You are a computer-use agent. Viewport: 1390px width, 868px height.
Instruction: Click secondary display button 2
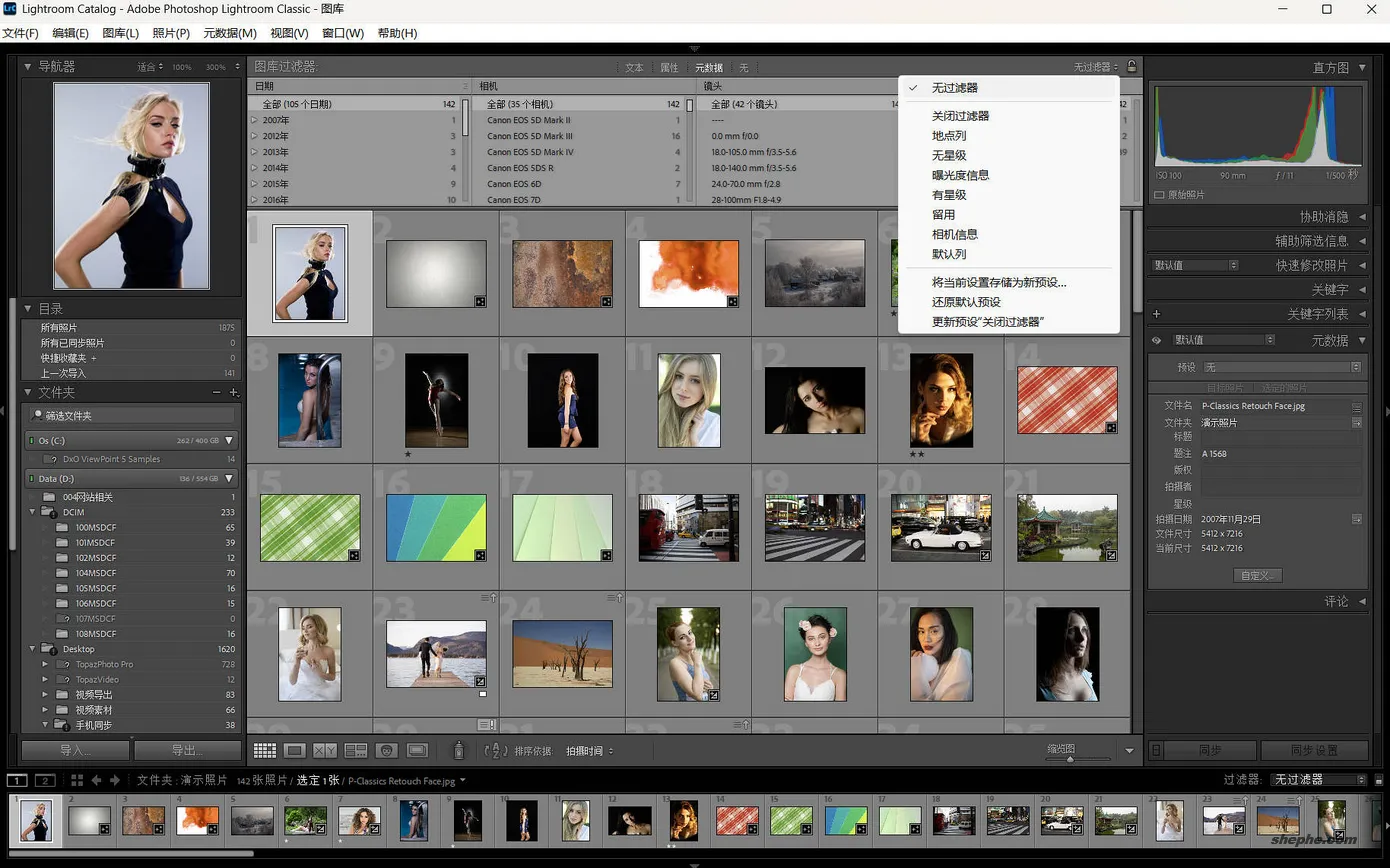pos(45,780)
